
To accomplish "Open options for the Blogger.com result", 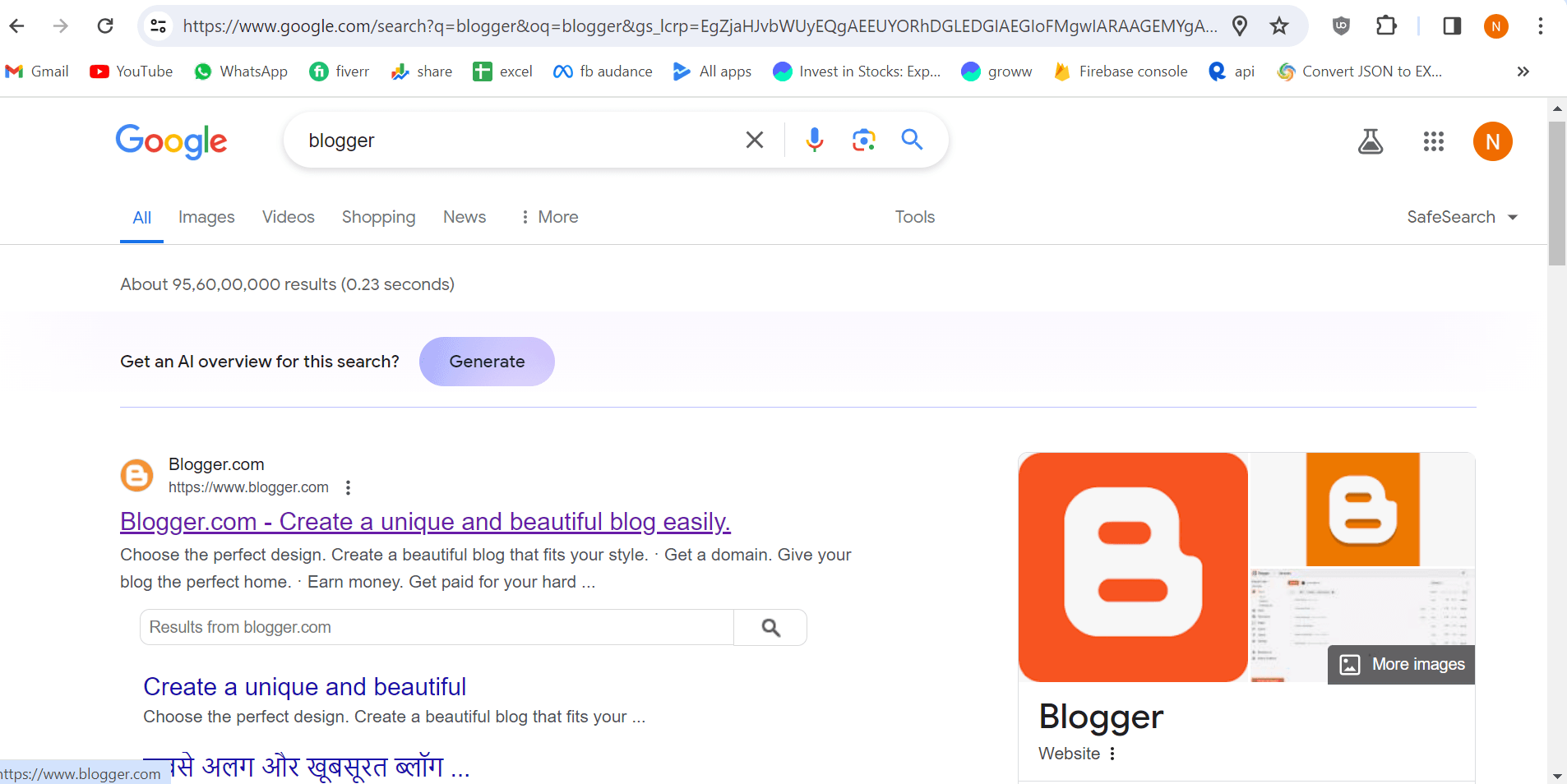I will coord(349,487).
